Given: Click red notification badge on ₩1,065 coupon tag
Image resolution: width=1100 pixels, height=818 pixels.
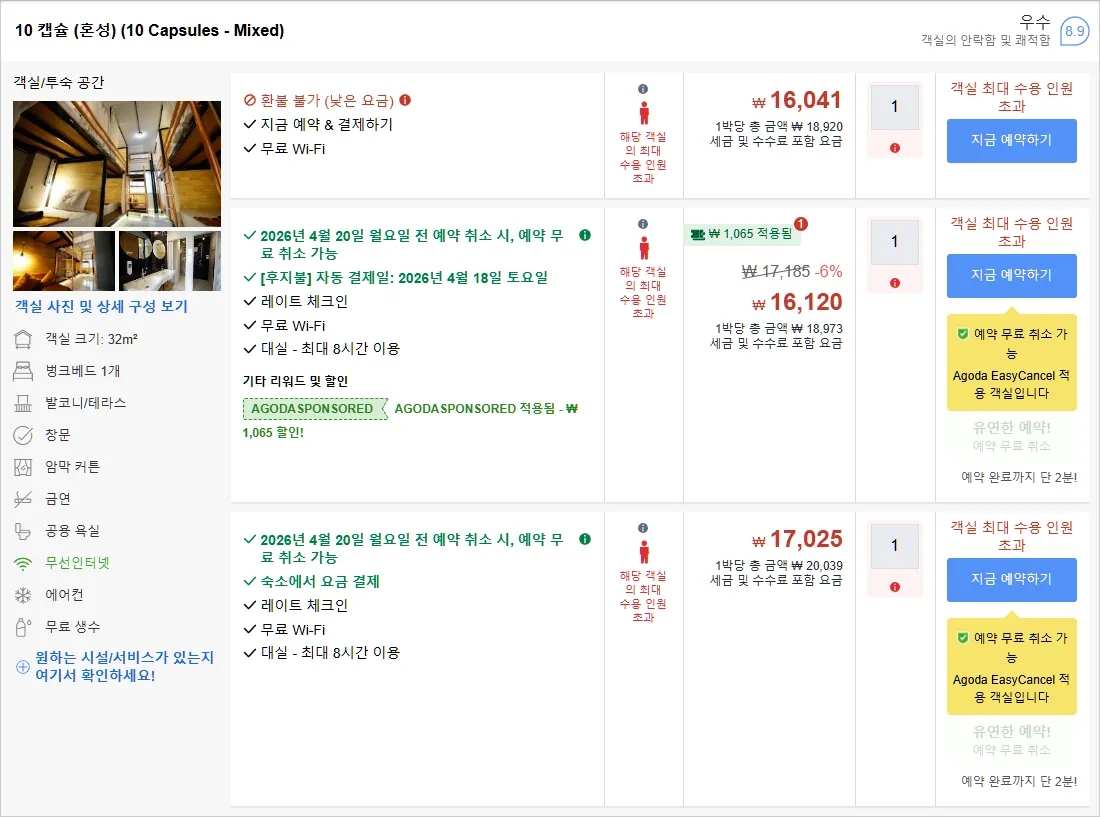Looking at the screenshot, I should pos(800,224).
